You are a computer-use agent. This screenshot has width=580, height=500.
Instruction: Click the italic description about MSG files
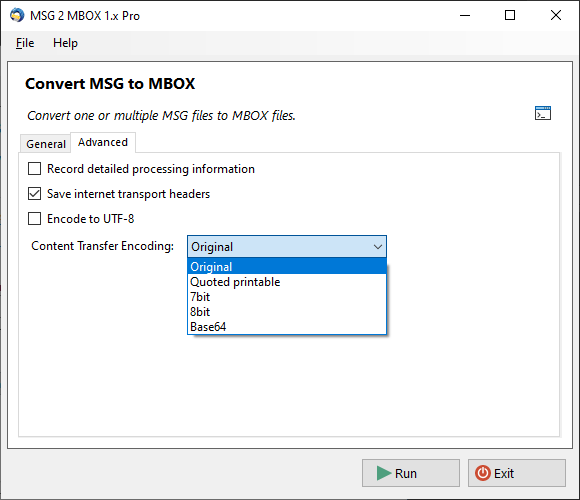click(x=161, y=116)
